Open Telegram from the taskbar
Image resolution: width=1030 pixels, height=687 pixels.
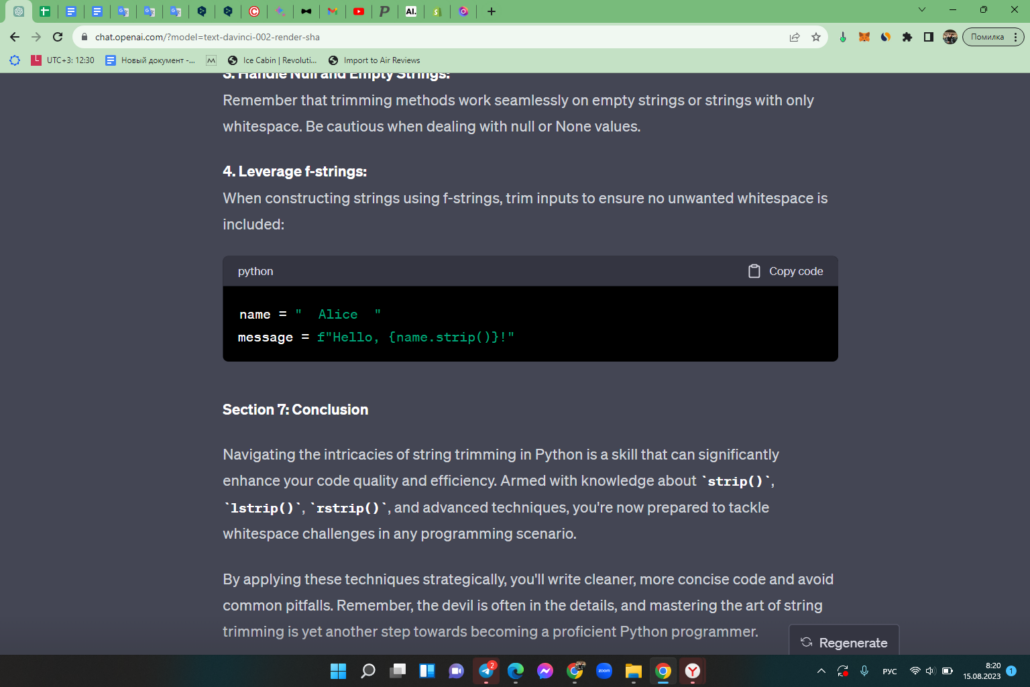tap(486, 671)
